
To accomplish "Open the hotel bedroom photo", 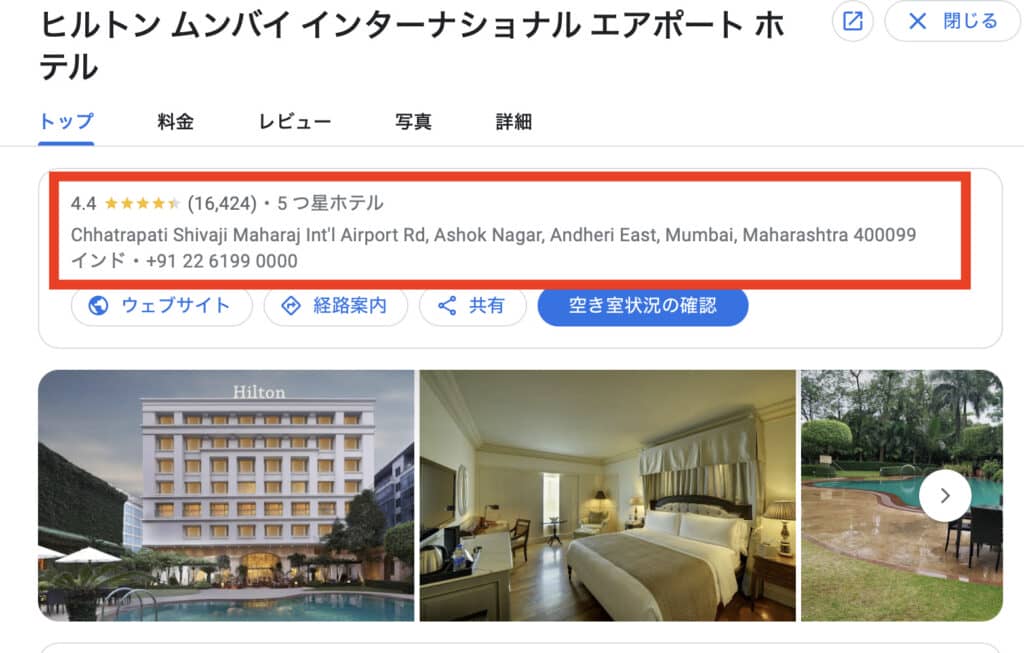I will tap(607, 496).
